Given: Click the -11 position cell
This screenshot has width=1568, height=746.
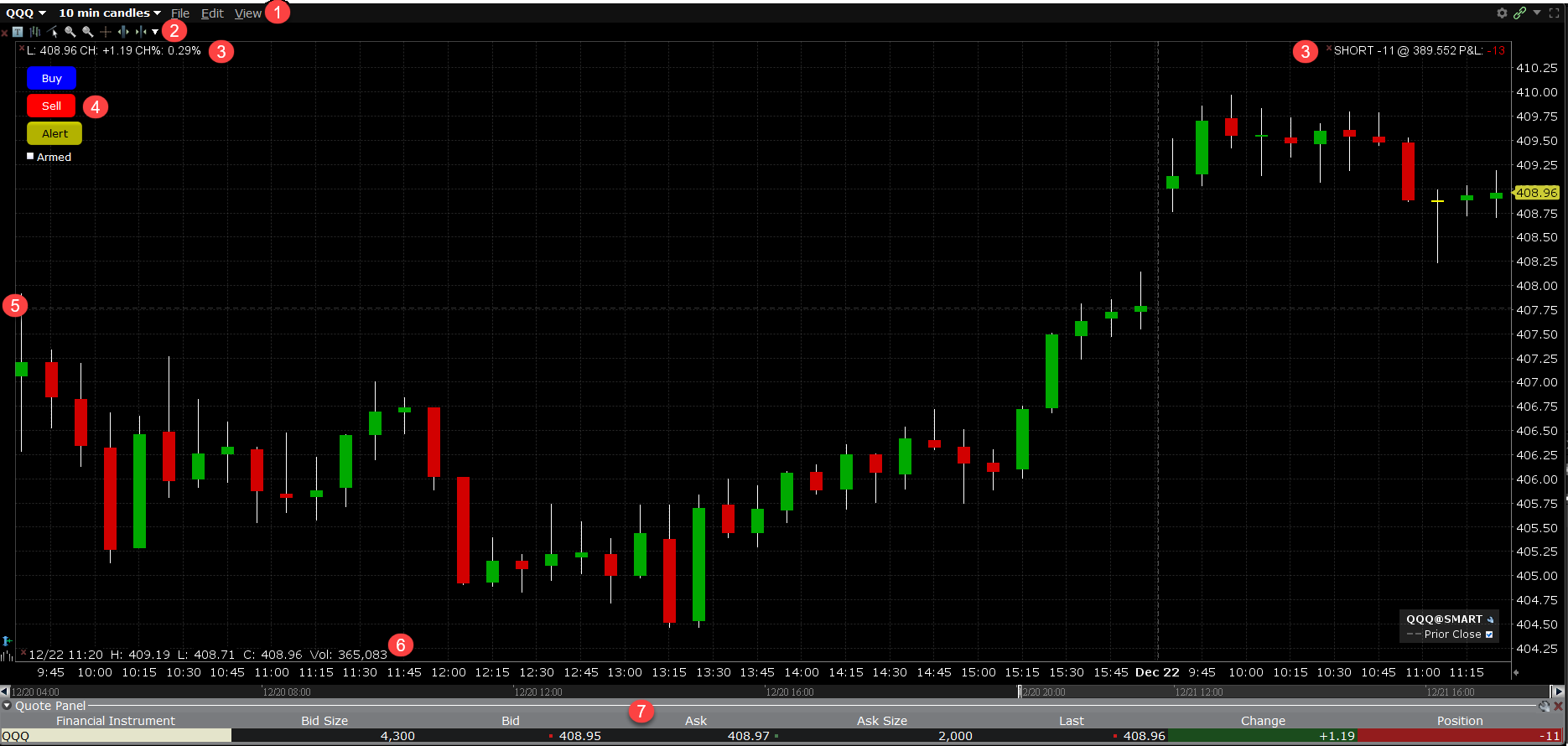Looking at the screenshot, I should (x=1460, y=736).
